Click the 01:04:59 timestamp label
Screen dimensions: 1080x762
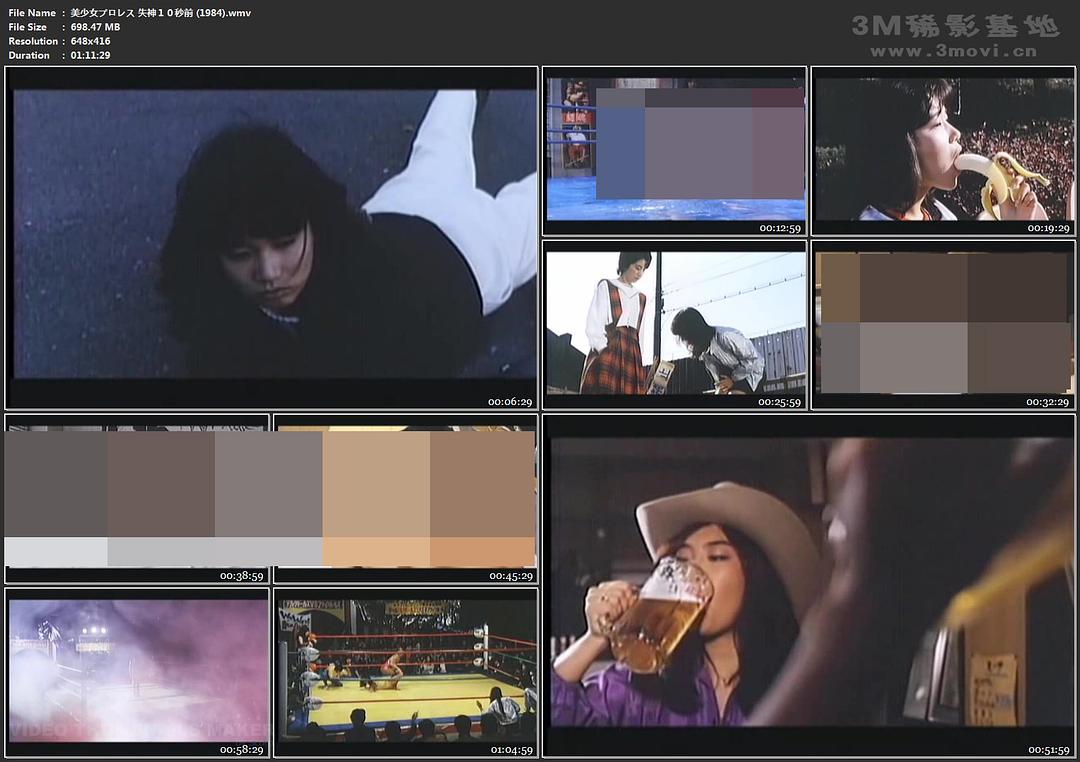coord(512,750)
